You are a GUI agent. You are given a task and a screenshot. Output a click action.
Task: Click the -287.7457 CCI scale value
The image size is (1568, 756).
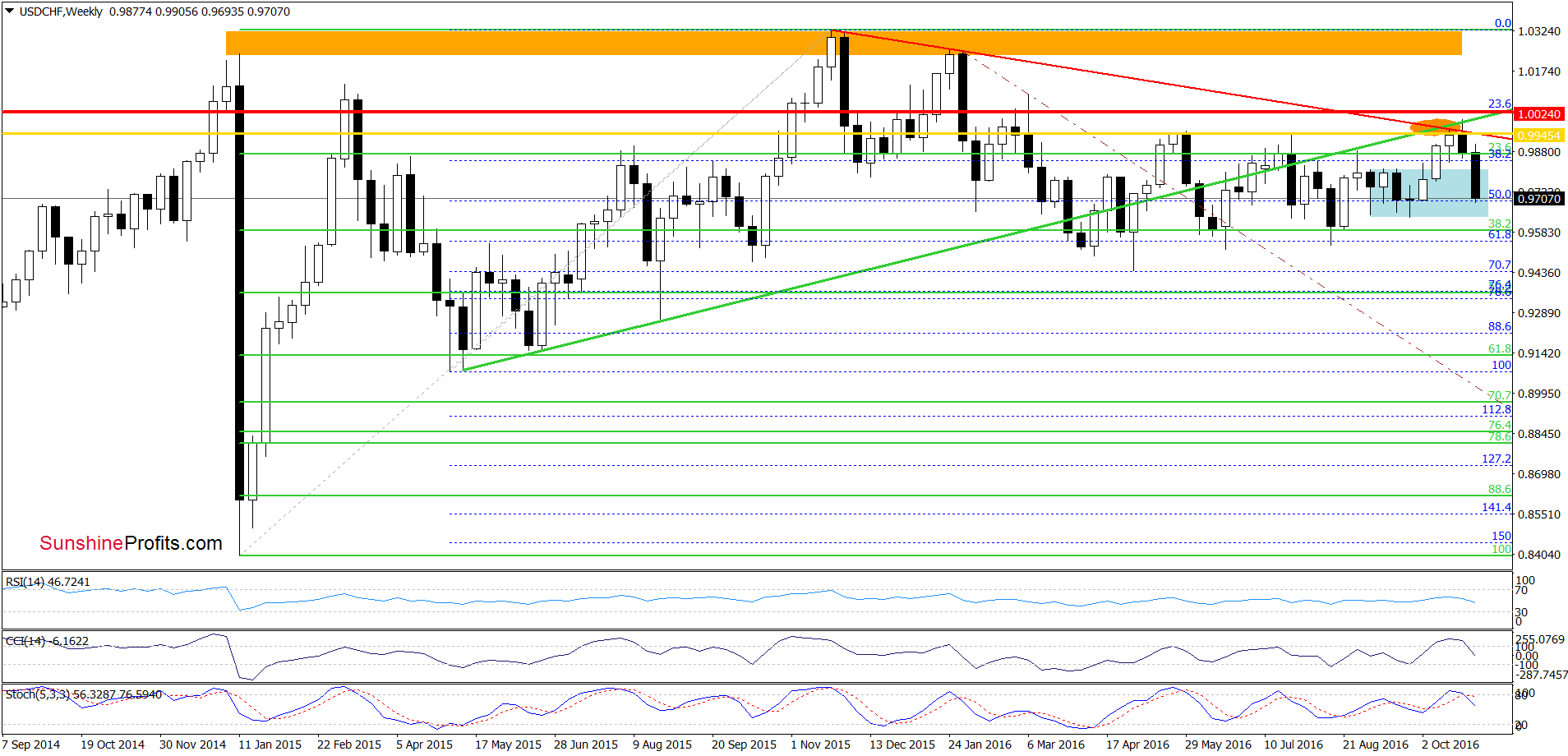(1542, 675)
